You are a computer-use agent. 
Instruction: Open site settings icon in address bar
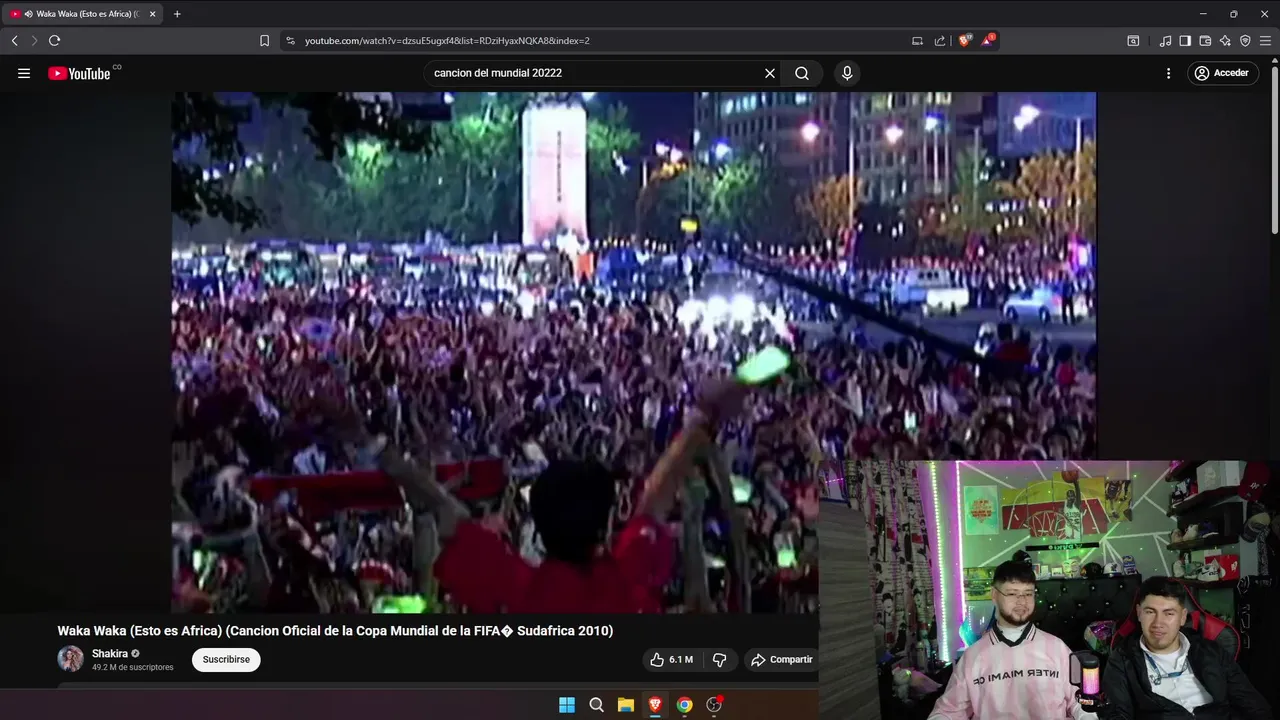point(290,41)
